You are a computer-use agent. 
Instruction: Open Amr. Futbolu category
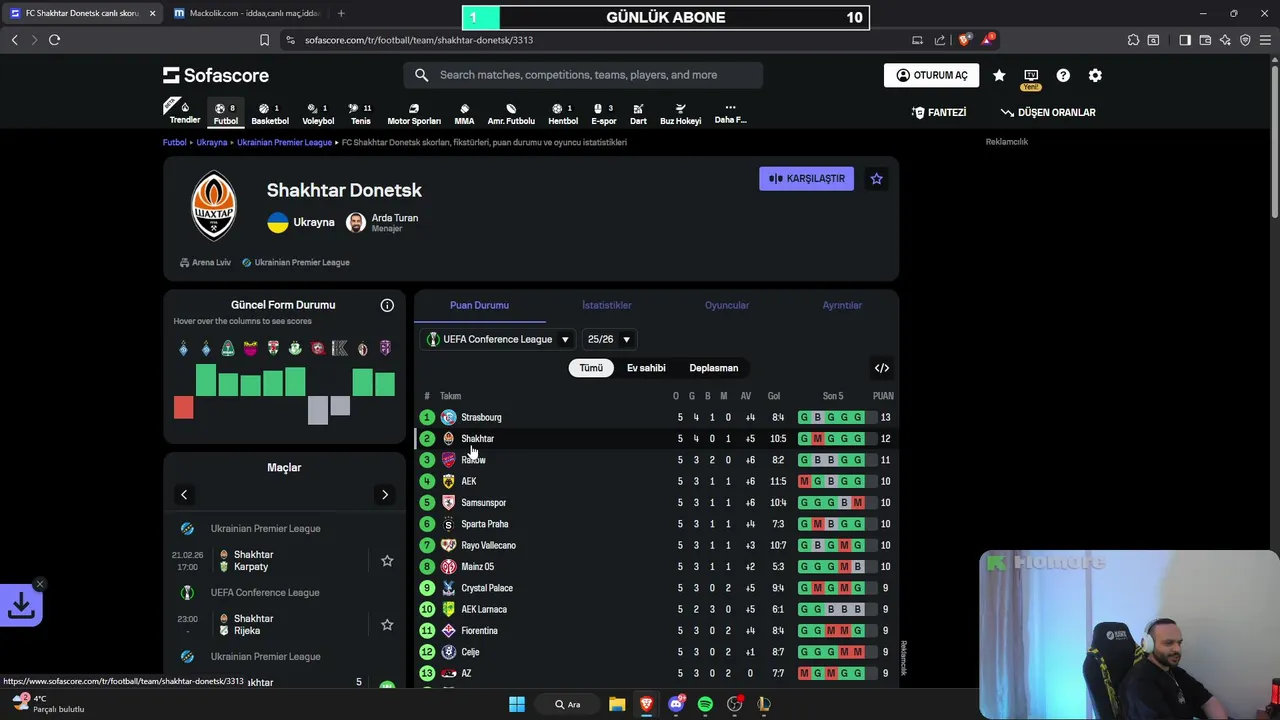click(511, 113)
